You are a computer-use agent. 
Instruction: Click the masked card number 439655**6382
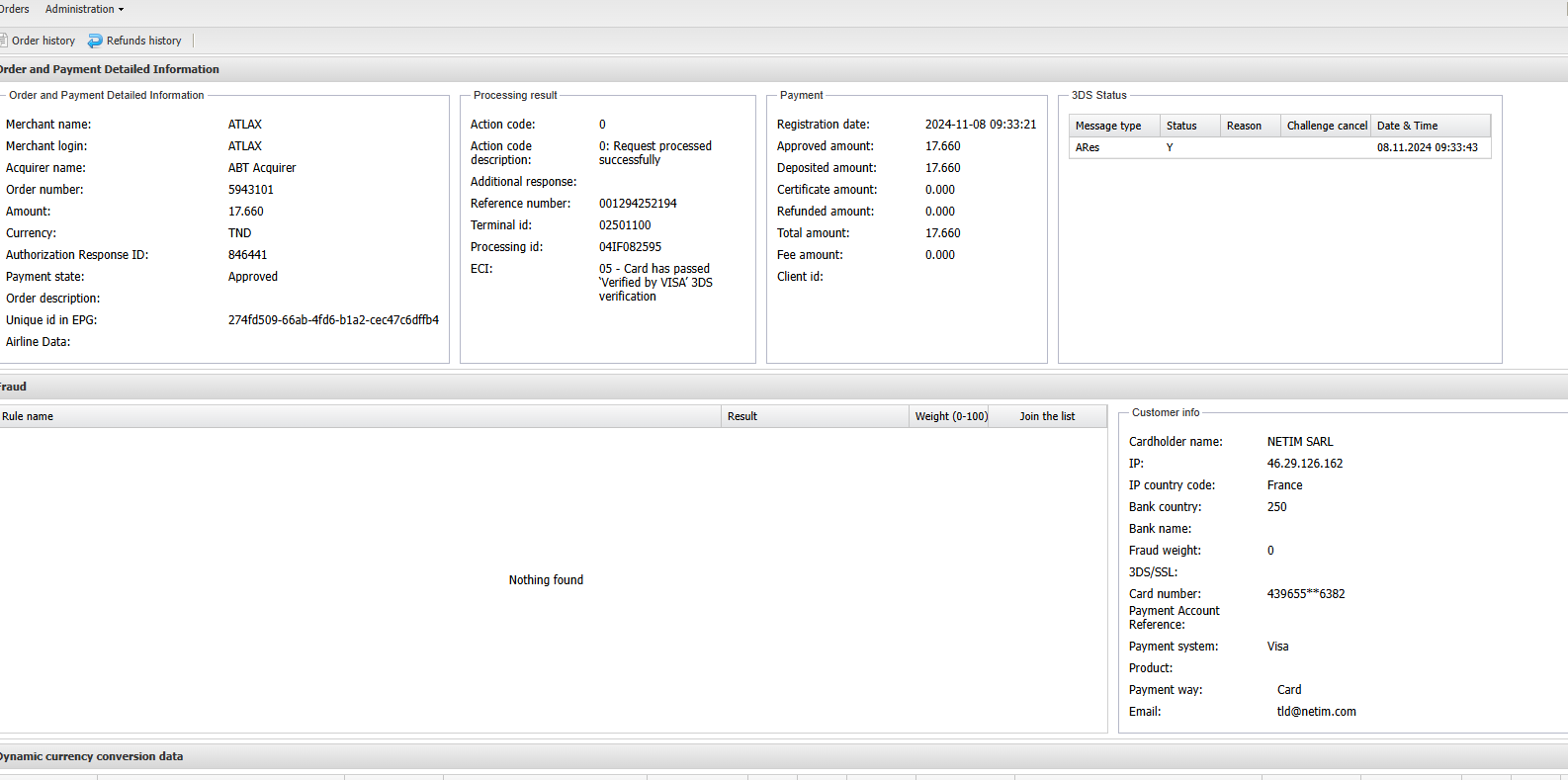click(x=1305, y=594)
